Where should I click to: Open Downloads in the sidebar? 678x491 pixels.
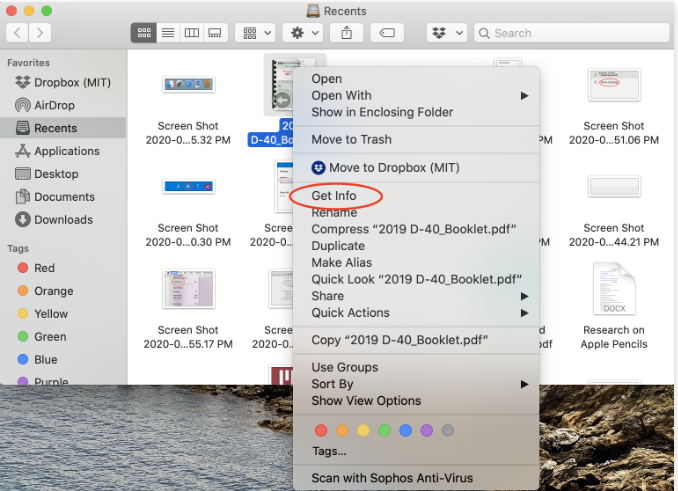coord(63,220)
